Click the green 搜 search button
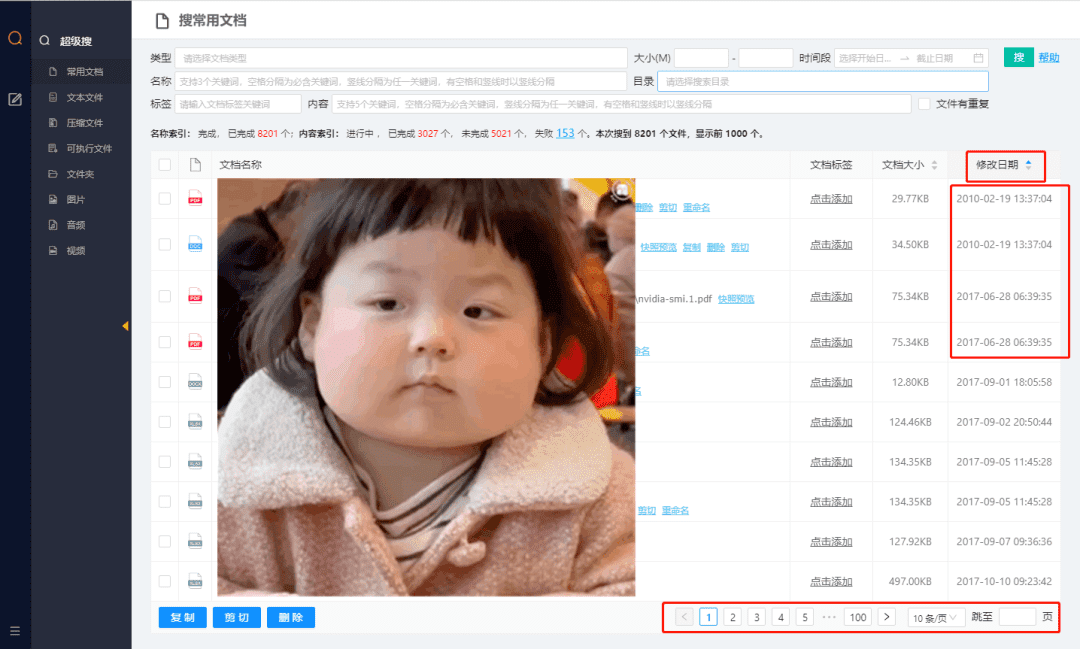Image resolution: width=1080 pixels, height=649 pixels. tap(1019, 57)
